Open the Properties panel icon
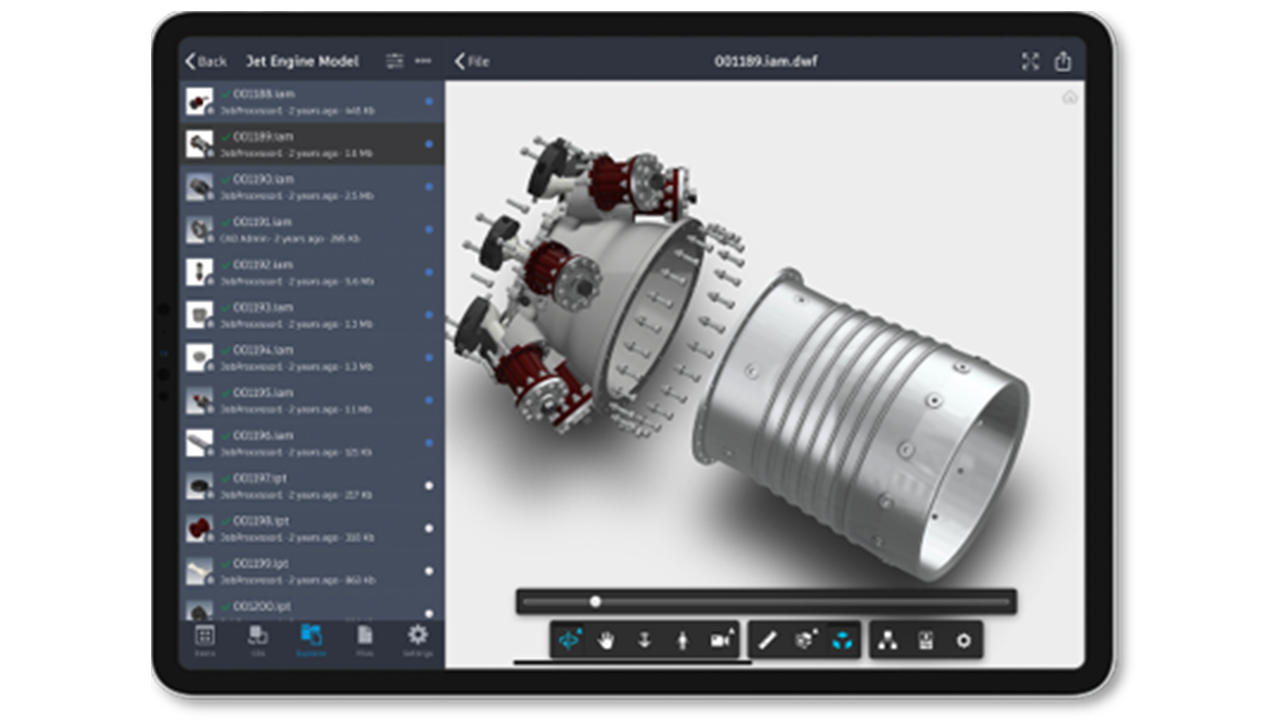The width and height of the screenshot is (1280, 720). tap(926, 641)
